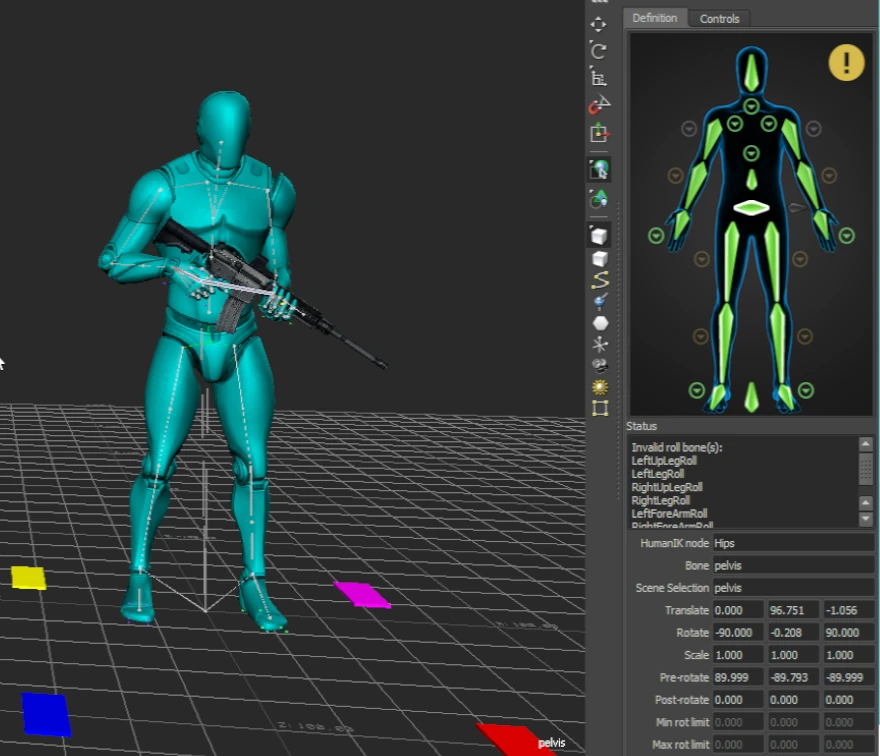
Task: Open the Definition tab
Action: click(x=655, y=18)
